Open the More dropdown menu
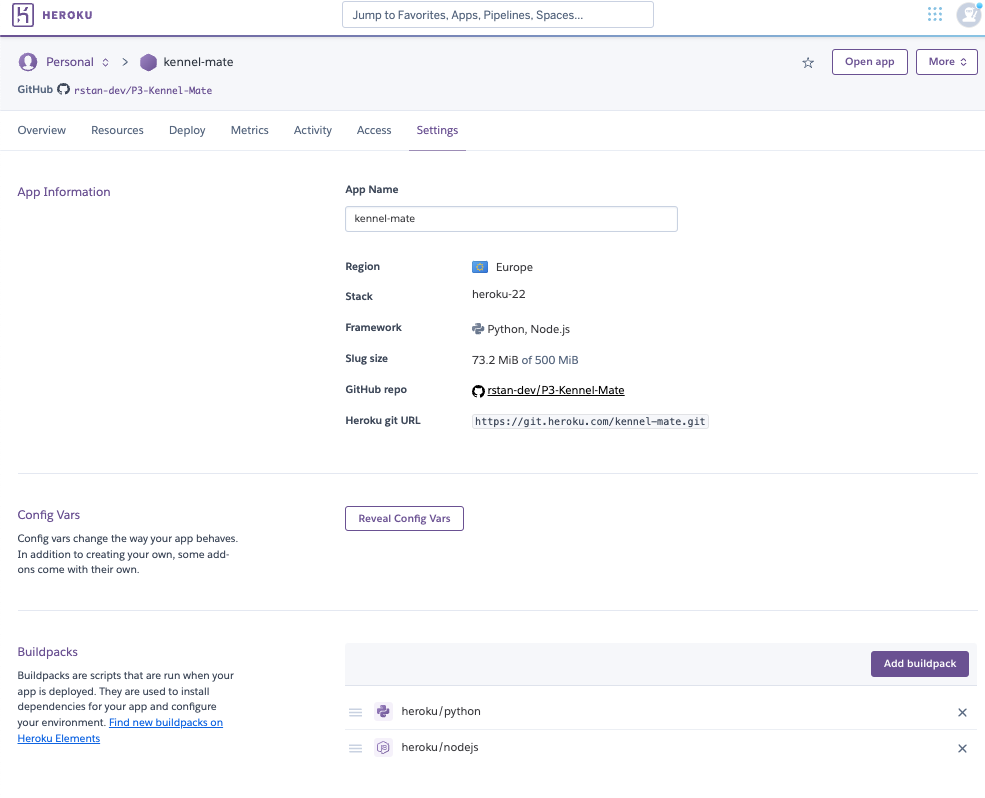Viewport: 985px width, 798px height. click(x=947, y=62)
